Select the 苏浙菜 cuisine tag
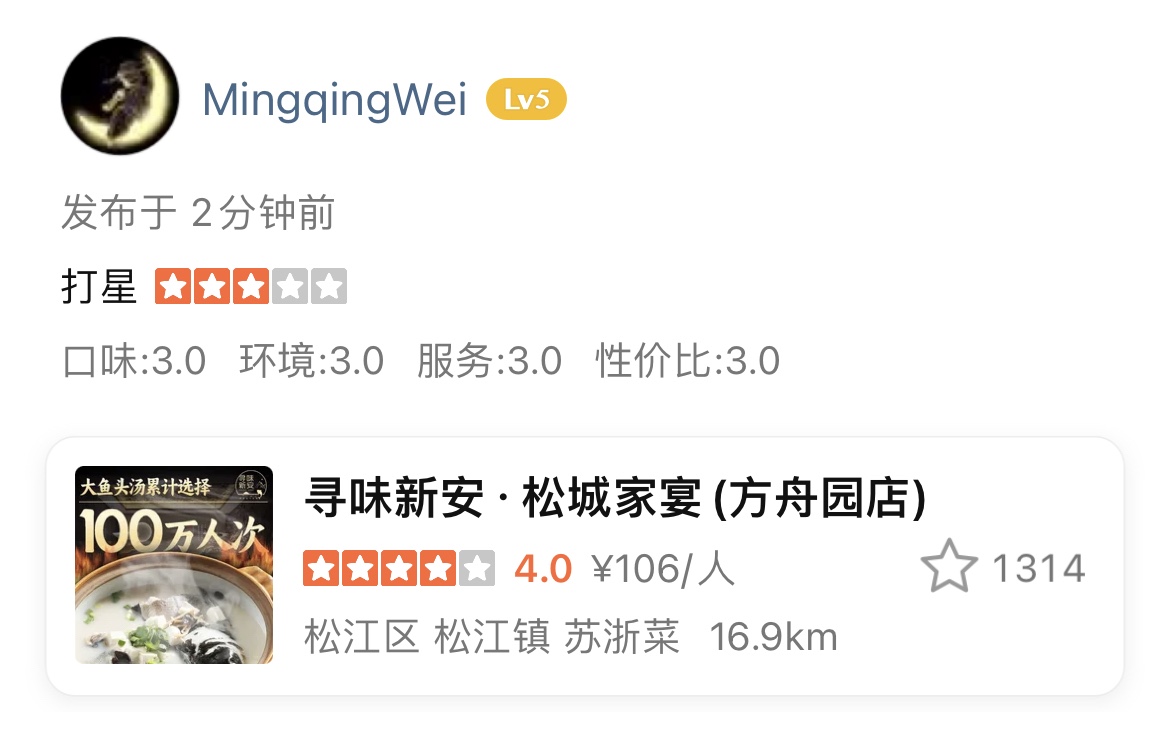 622,638
